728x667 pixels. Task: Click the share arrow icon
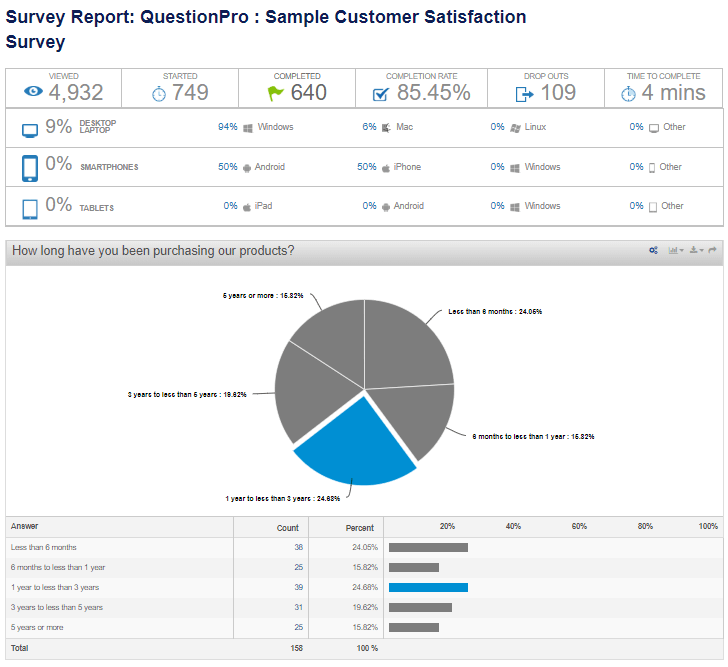[713, 251]
